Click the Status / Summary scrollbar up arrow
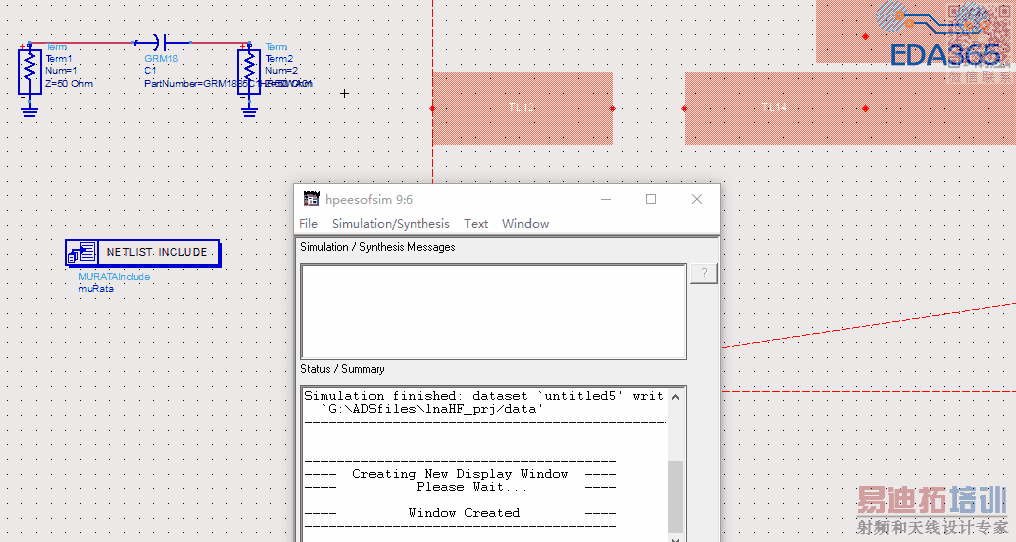The height and width of the screenshot is (542, 1016). (675, 397)
